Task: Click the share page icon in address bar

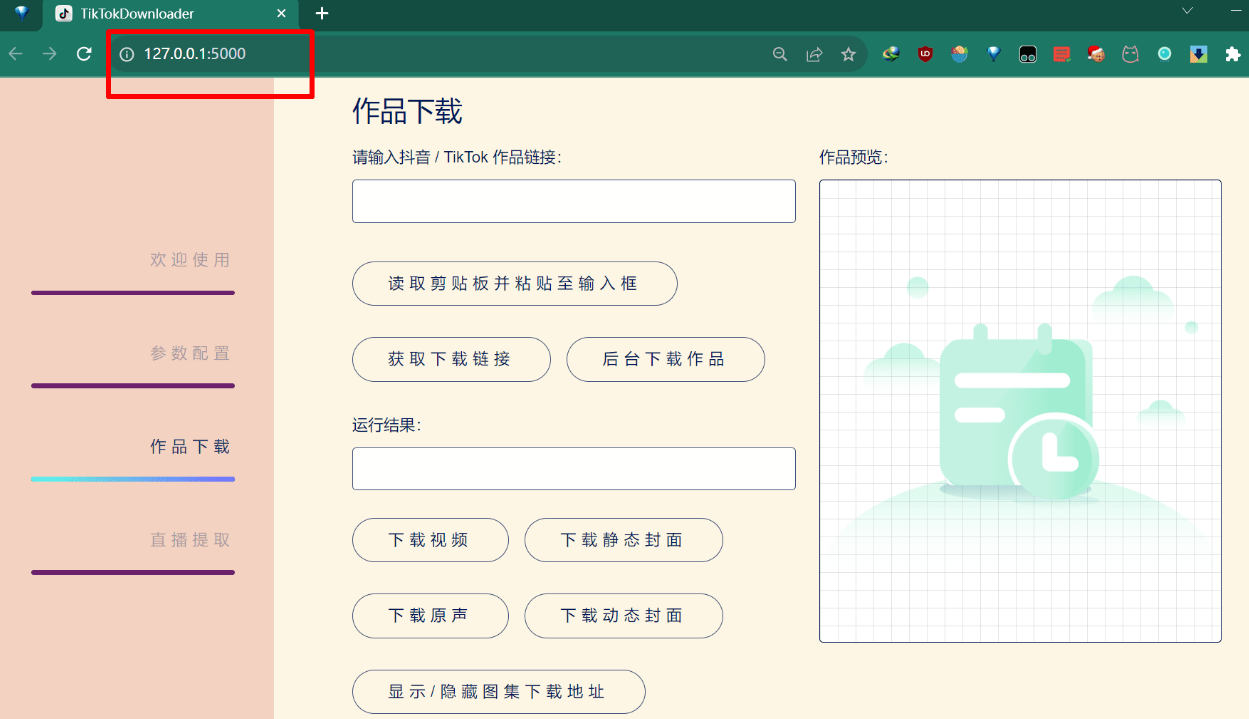Action: pyautogui.click(x=814, y=54)
